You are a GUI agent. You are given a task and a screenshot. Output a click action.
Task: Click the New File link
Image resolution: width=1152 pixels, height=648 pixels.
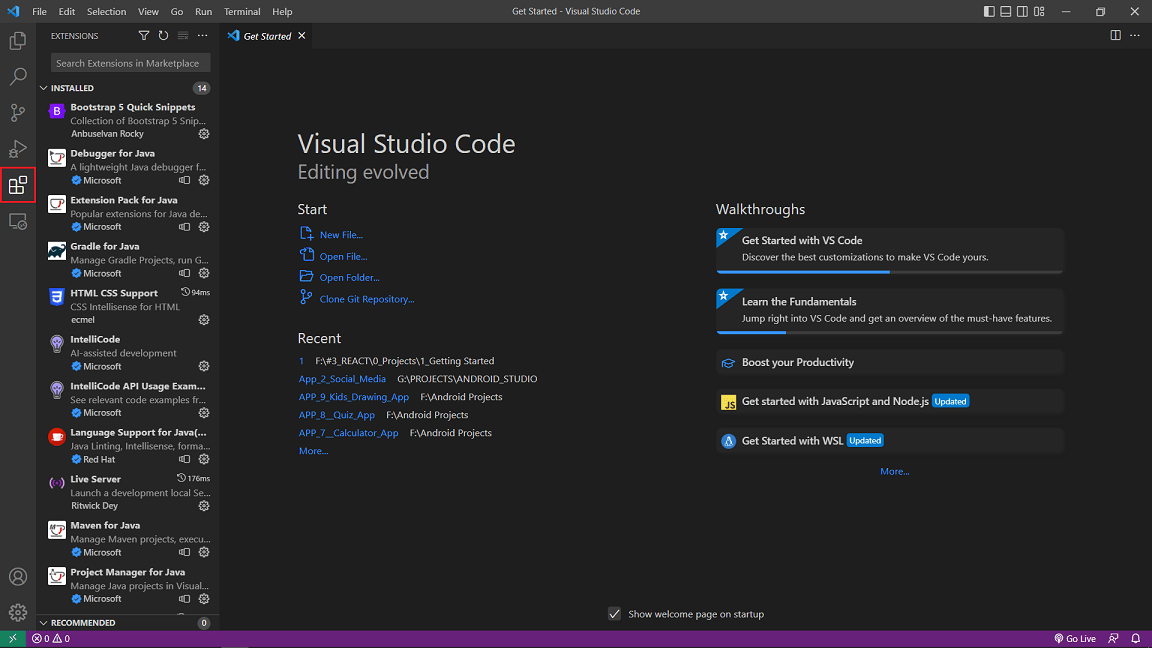click(x=341, y=235)
